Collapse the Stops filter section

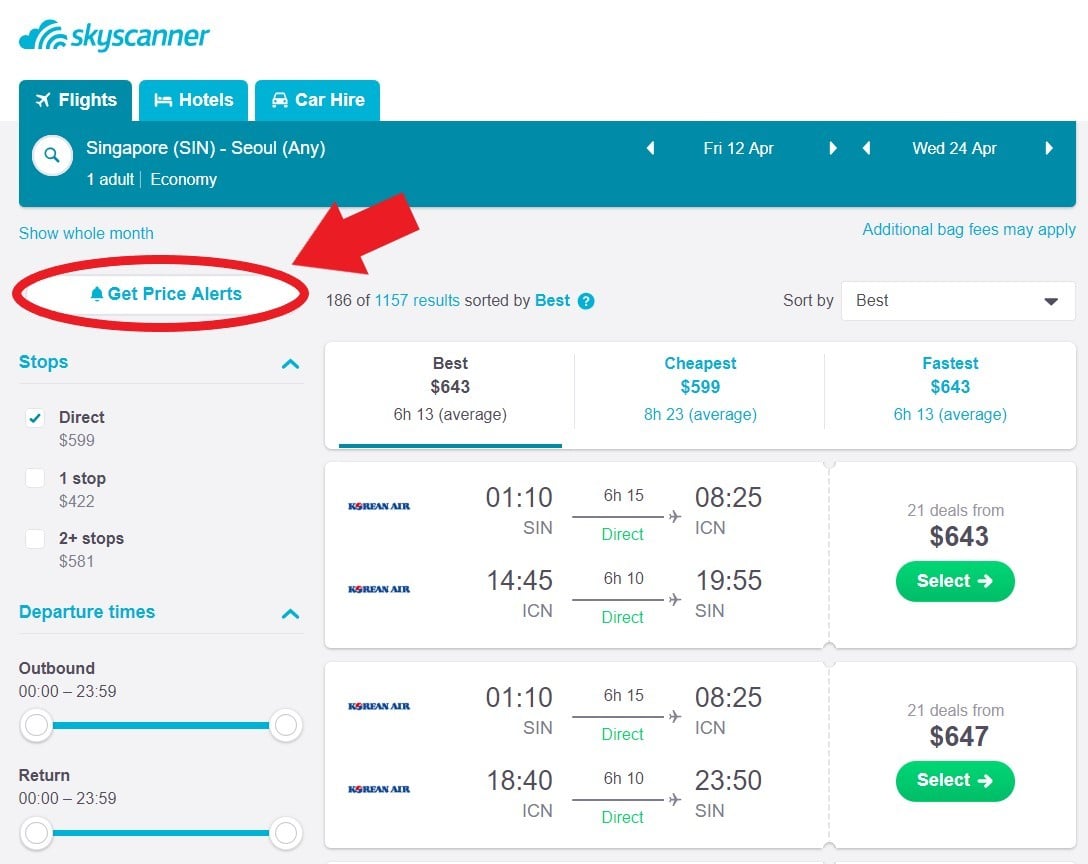[x=290, y=363]
